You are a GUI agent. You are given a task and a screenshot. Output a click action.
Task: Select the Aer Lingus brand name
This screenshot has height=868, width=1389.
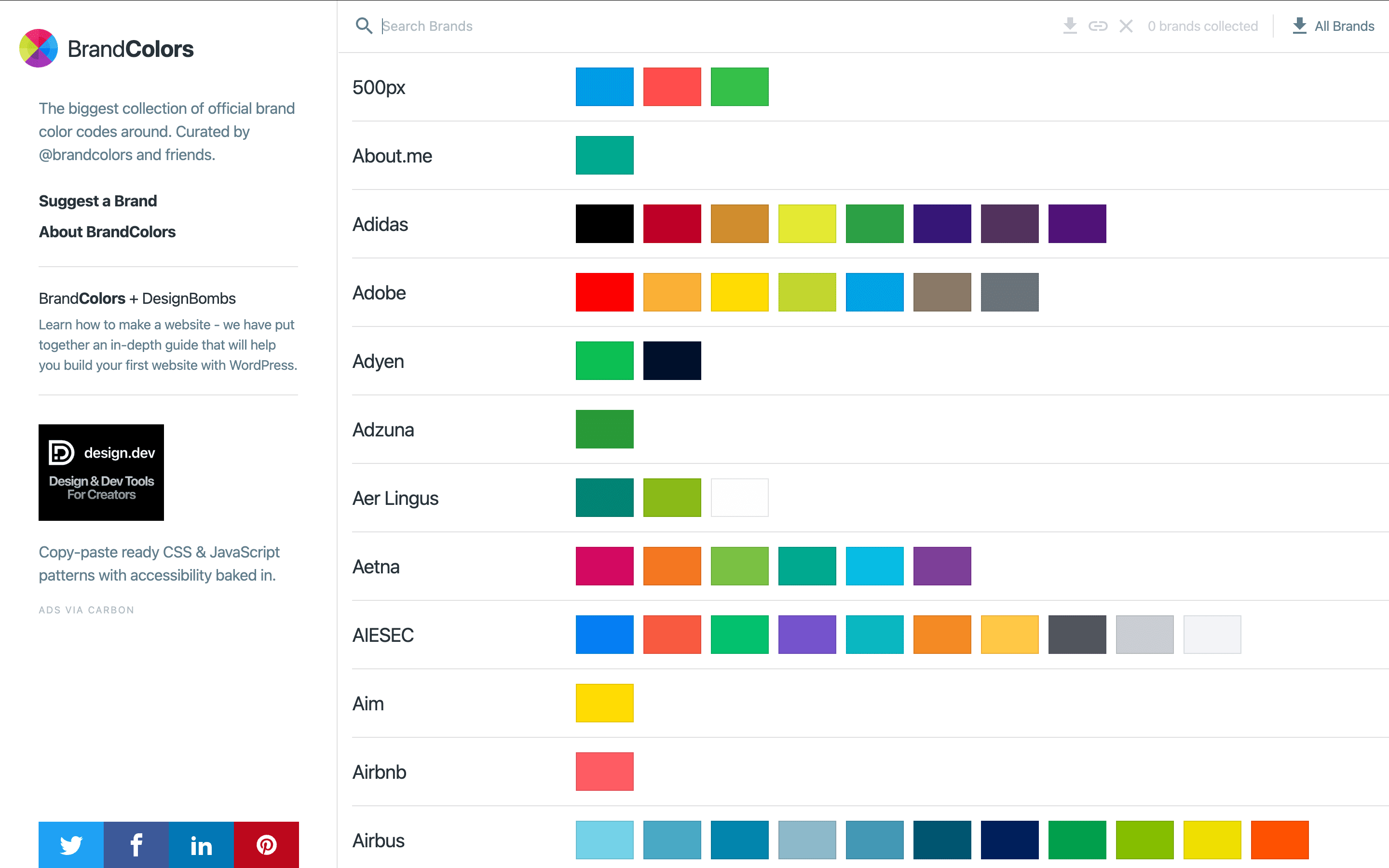(395, 498)
